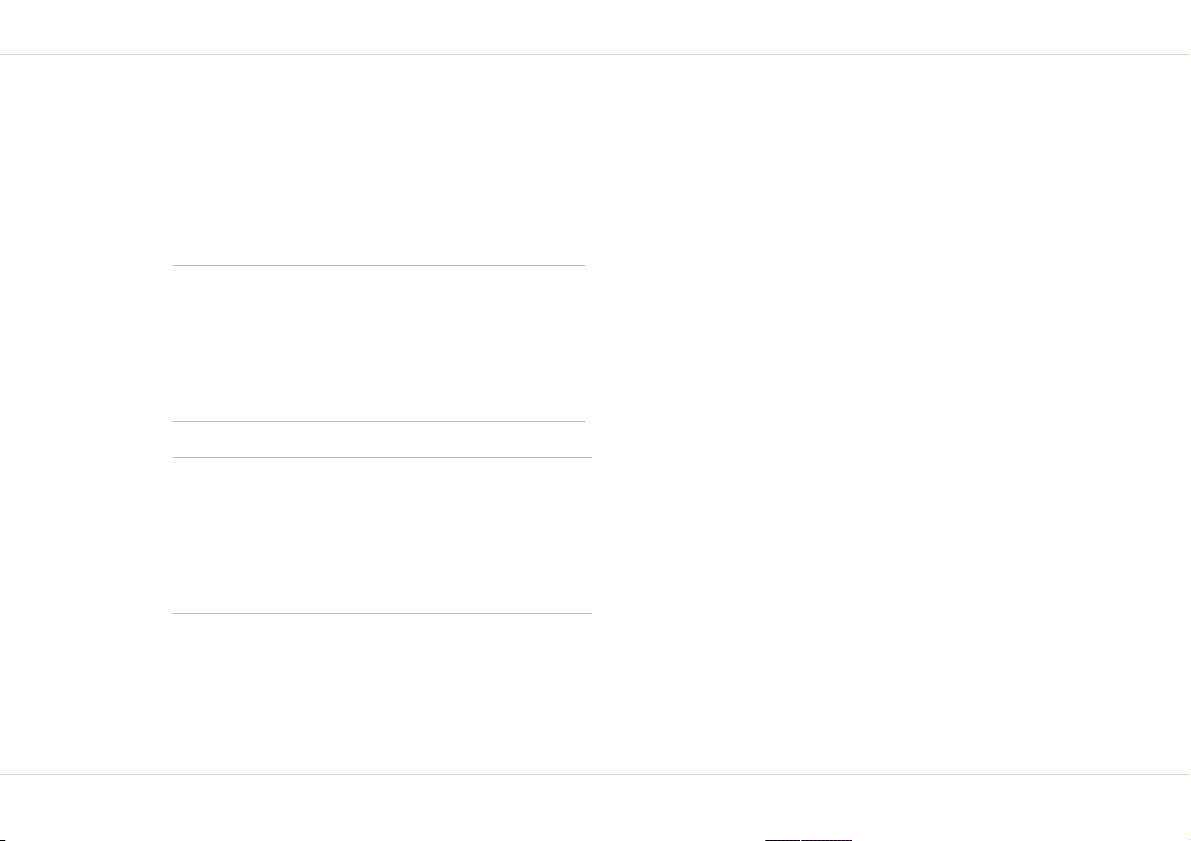This screenshot has width=1191, height=841.
Task: Click inside the empty lower bordered block
Action: click(382, 536)
